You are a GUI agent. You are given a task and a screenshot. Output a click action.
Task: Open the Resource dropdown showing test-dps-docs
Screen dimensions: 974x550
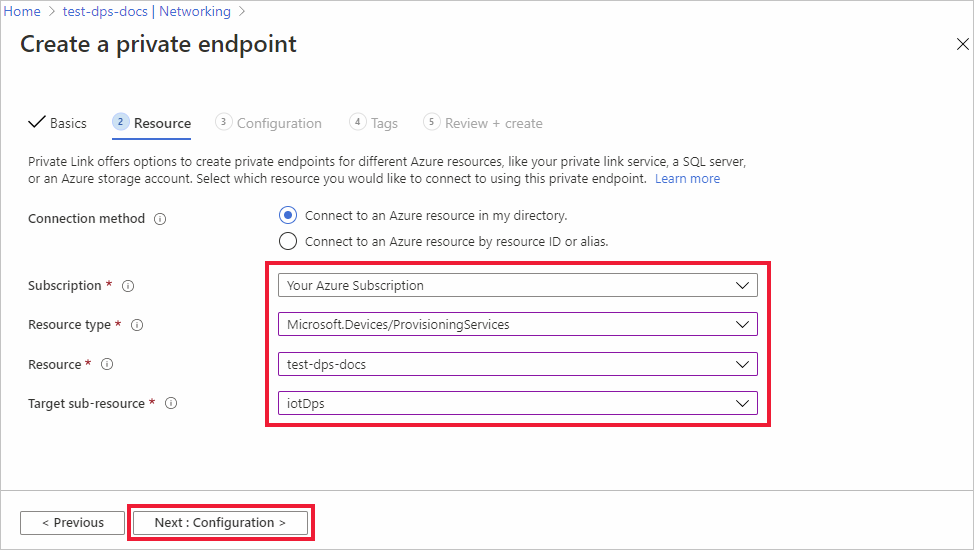coord(517,365)
